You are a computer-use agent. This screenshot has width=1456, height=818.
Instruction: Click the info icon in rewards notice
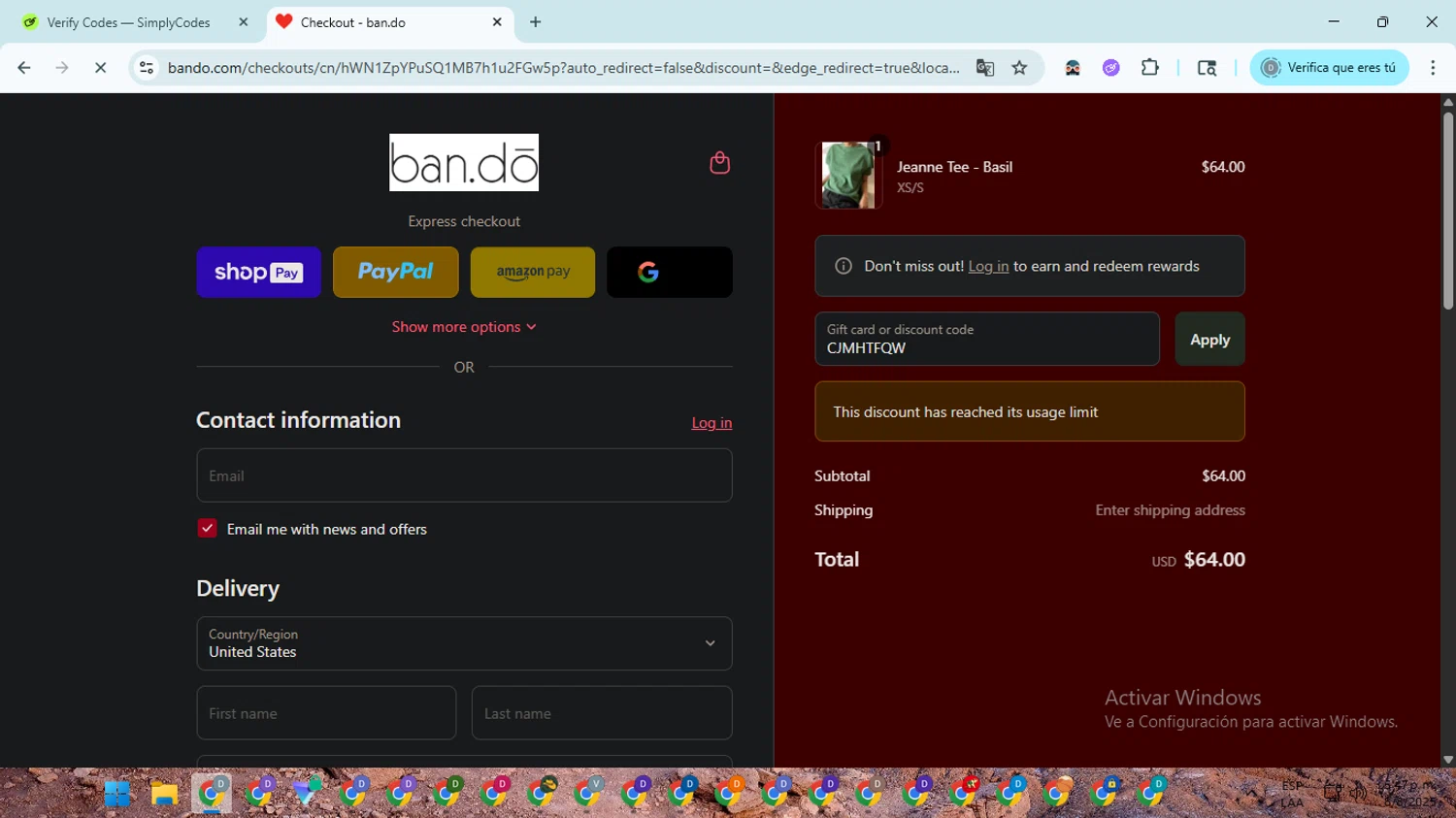click(x=844, y=266)
